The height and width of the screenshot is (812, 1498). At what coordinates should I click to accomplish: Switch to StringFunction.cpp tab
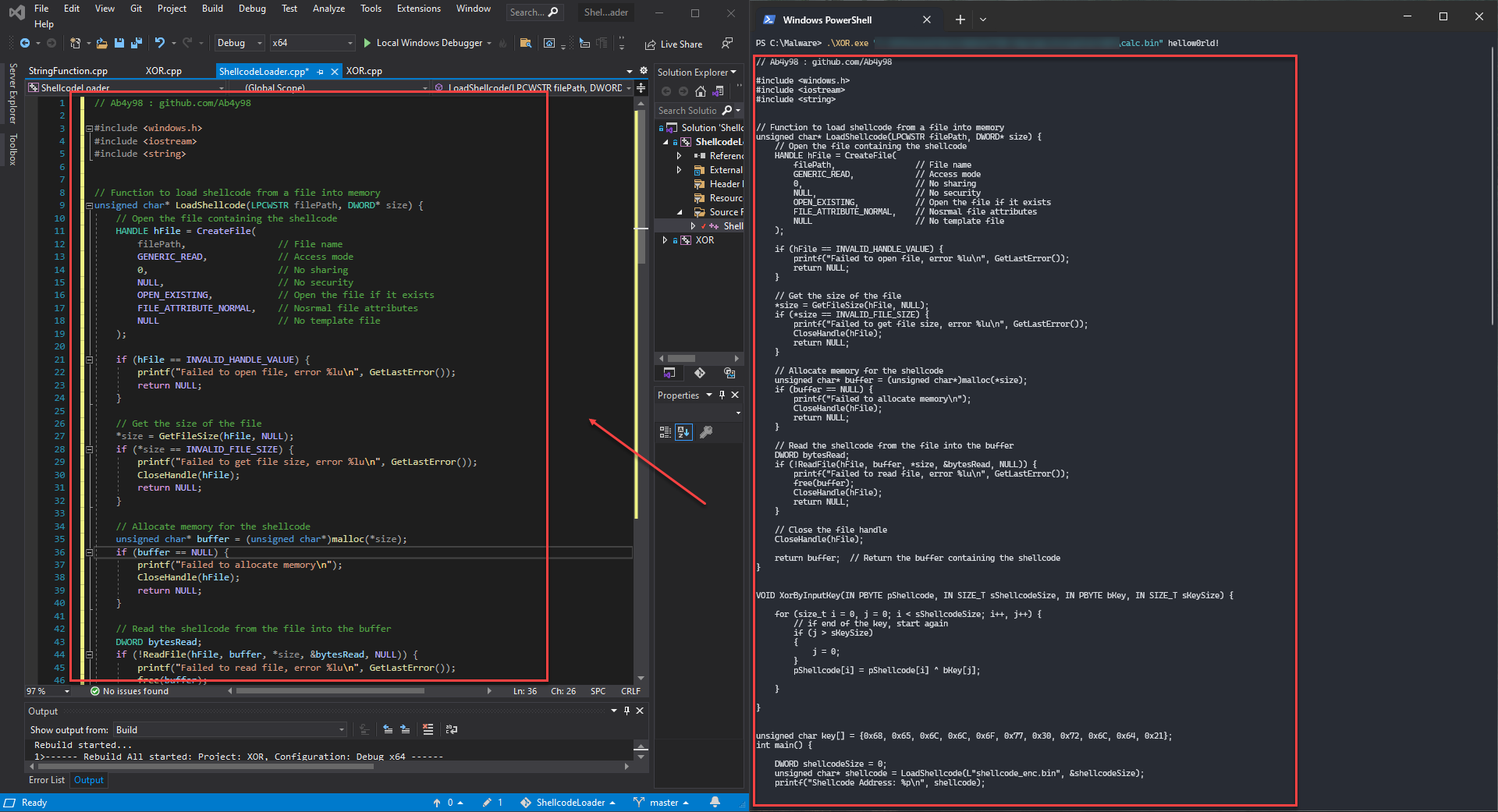(x=69, y=71)
